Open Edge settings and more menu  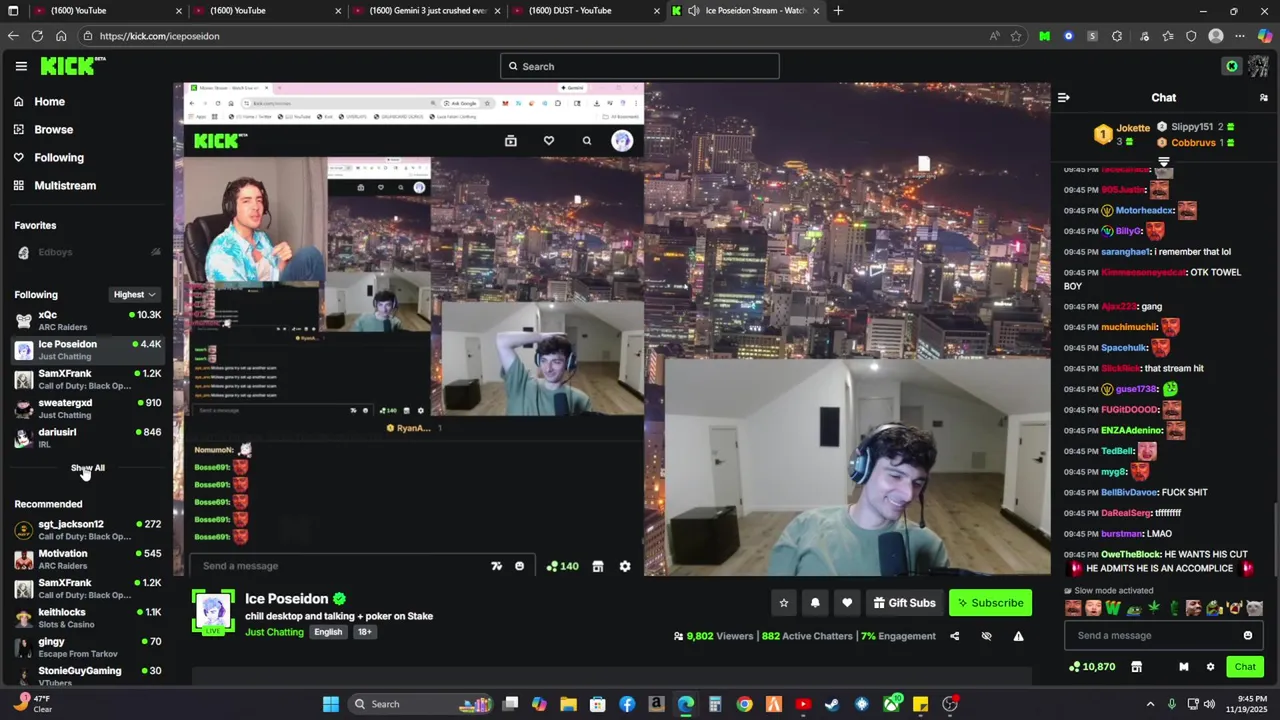(1240, 36)
